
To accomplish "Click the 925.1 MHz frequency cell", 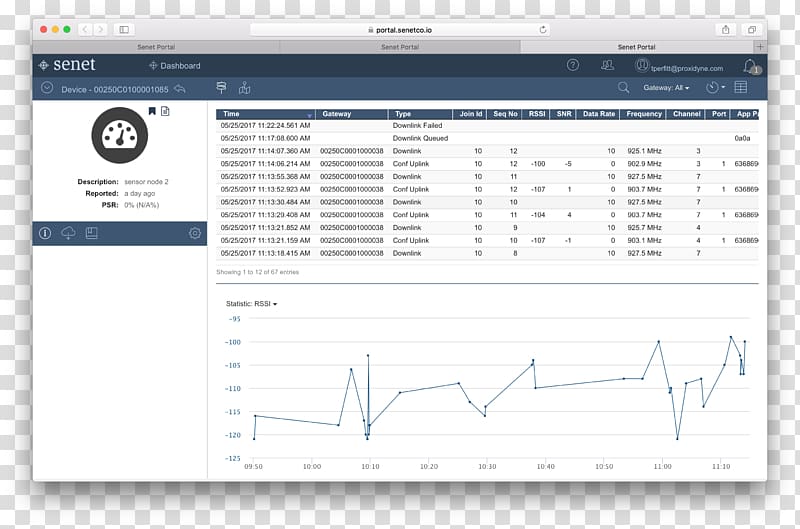I will (x=644, y=151).
